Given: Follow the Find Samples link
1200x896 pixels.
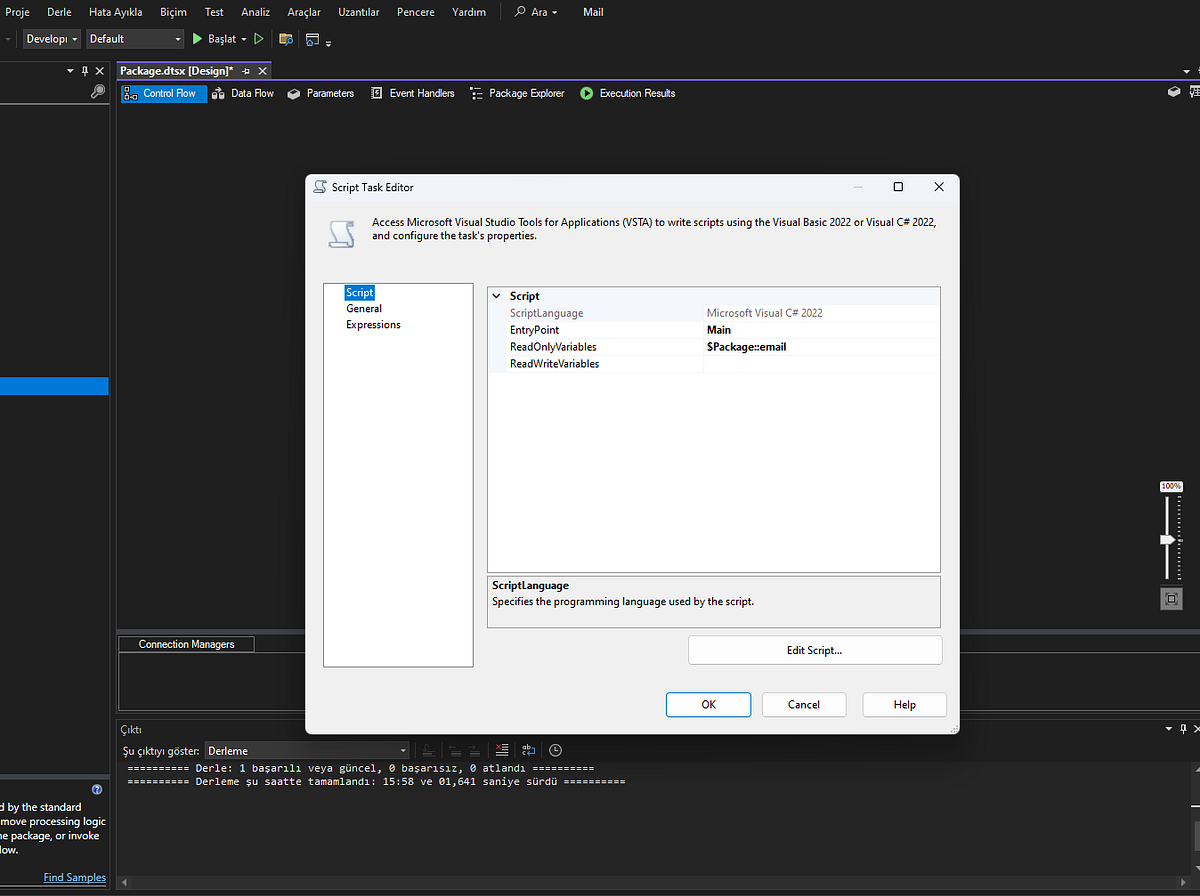Looking at the screenshot, I should [x=74, y=877].
